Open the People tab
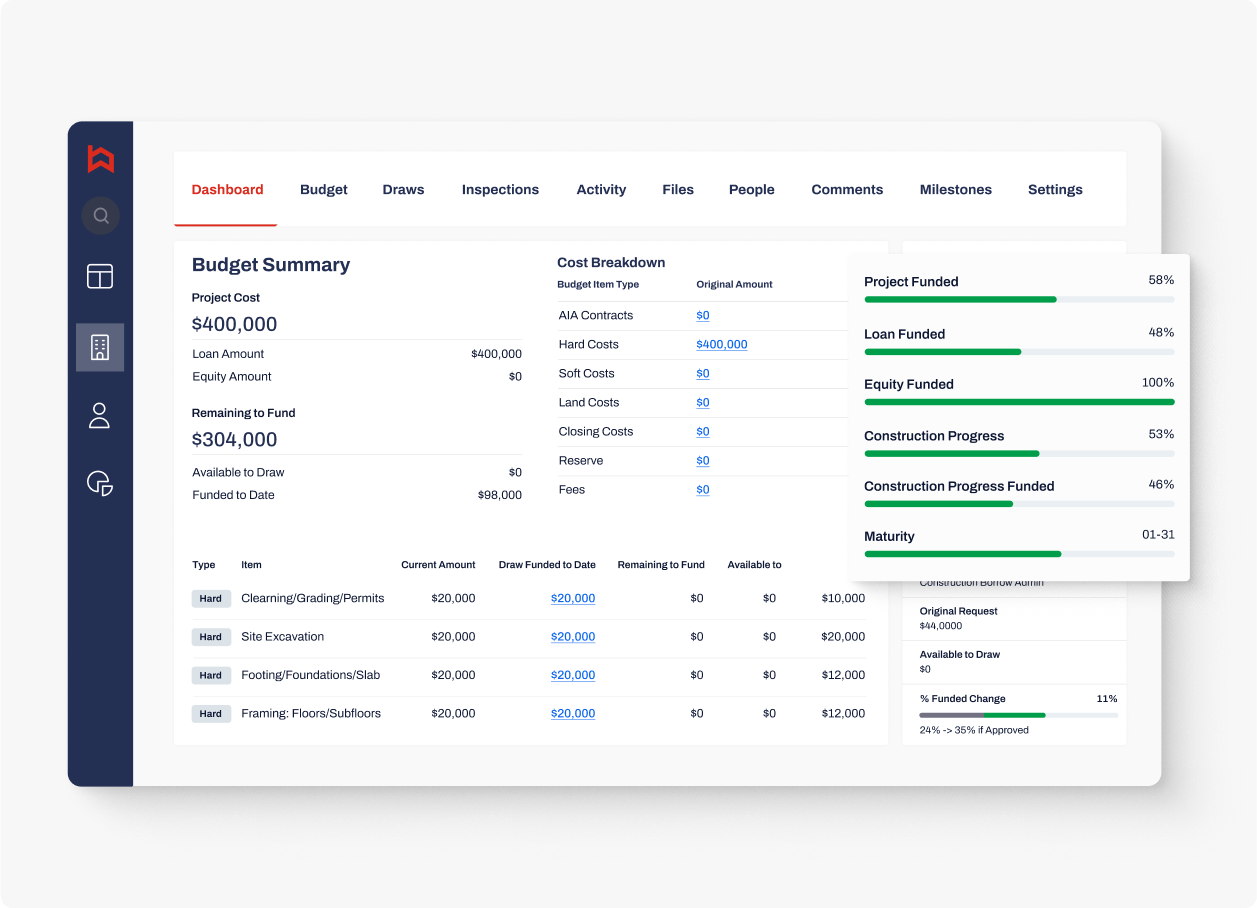The height and width of the screenshot is (908, 1257). click(752, 189)
